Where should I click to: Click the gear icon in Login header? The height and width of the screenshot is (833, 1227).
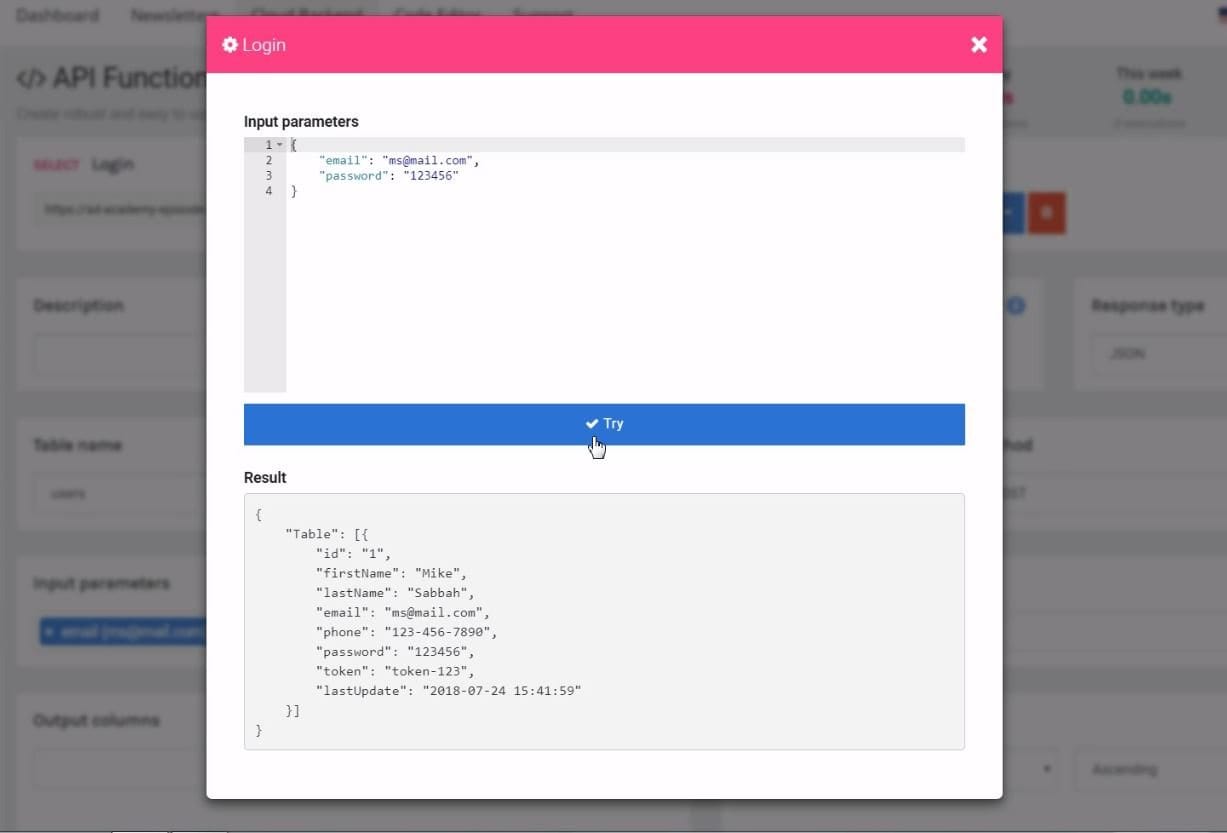click(x=230, y=45)
